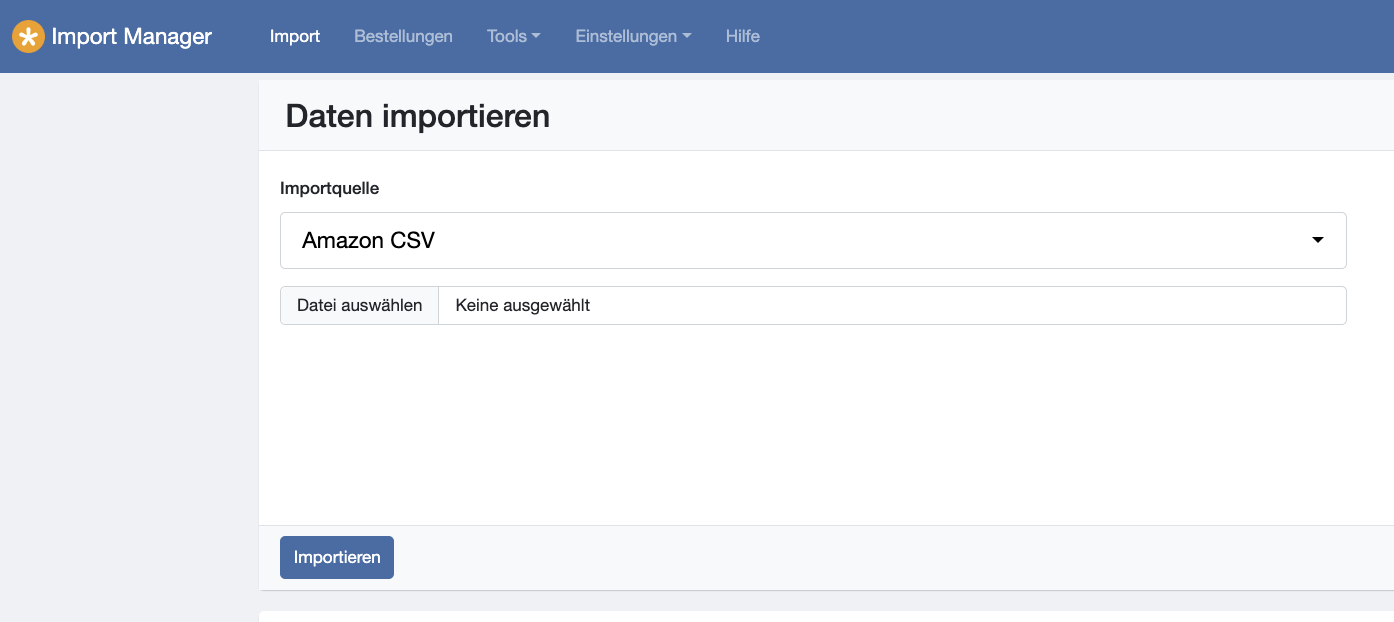
Task: Click the Daten importieren heading
Action: click(418, 116)
